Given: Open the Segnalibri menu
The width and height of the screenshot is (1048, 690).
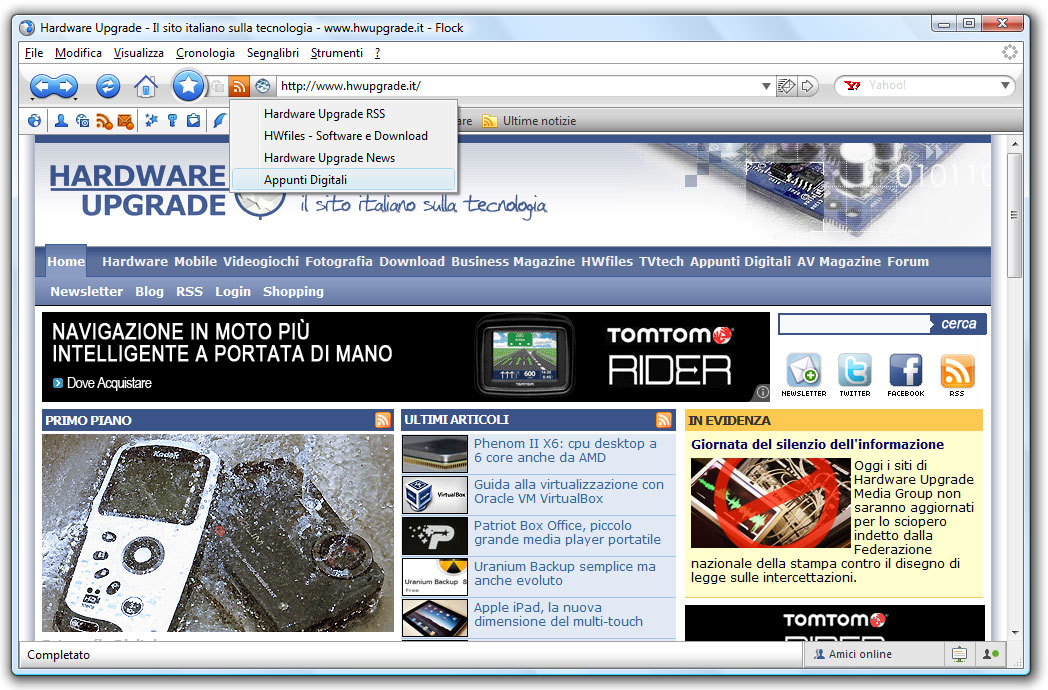Looking at the screenshot, I should point(273,53).
